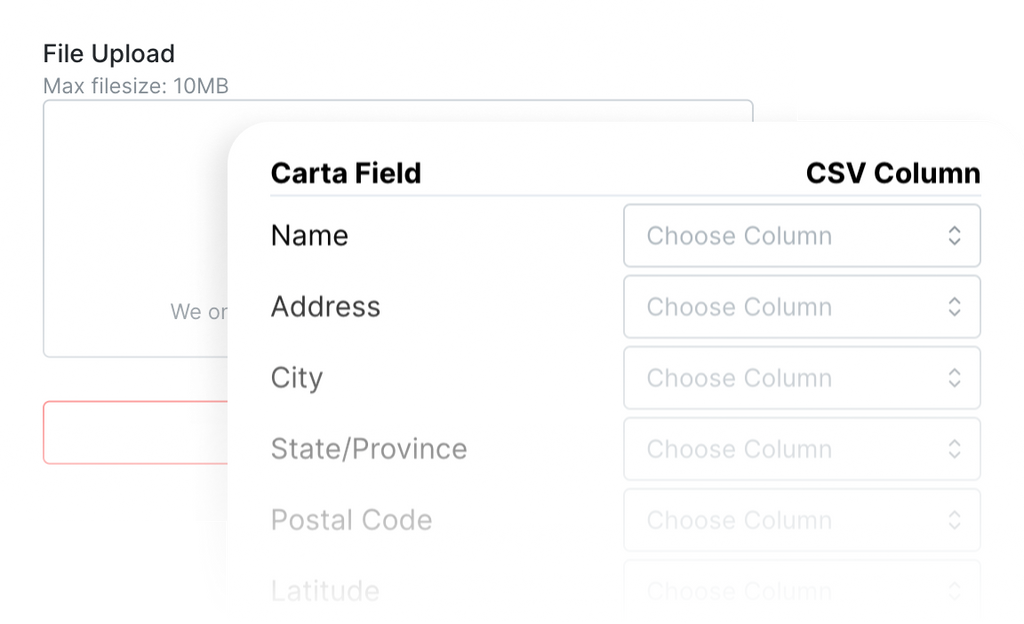Click the CSV Column header
The image size is (1024, 624).
(x=892, y=174)
